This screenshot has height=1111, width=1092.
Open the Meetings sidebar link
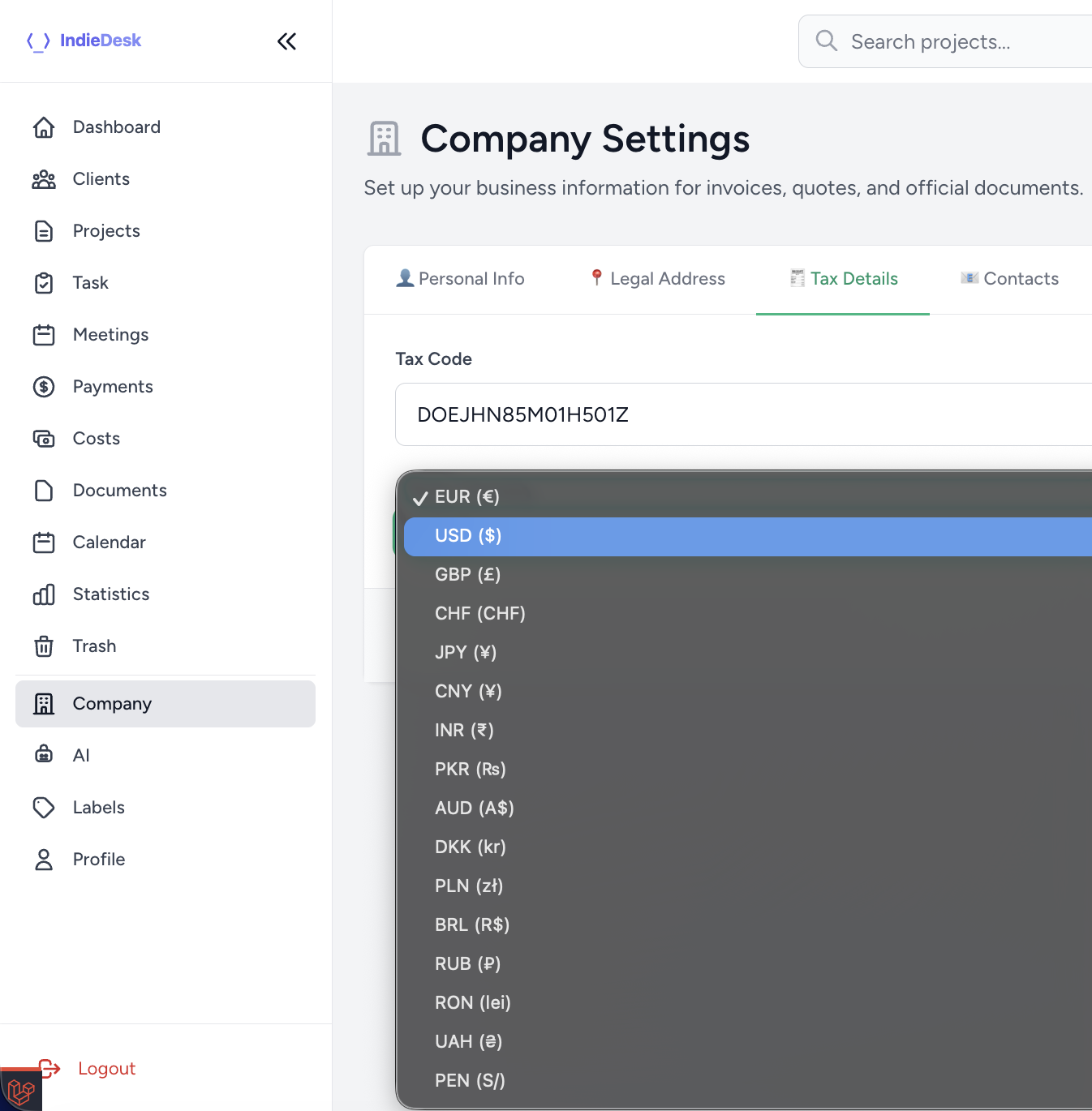[110, 335]
